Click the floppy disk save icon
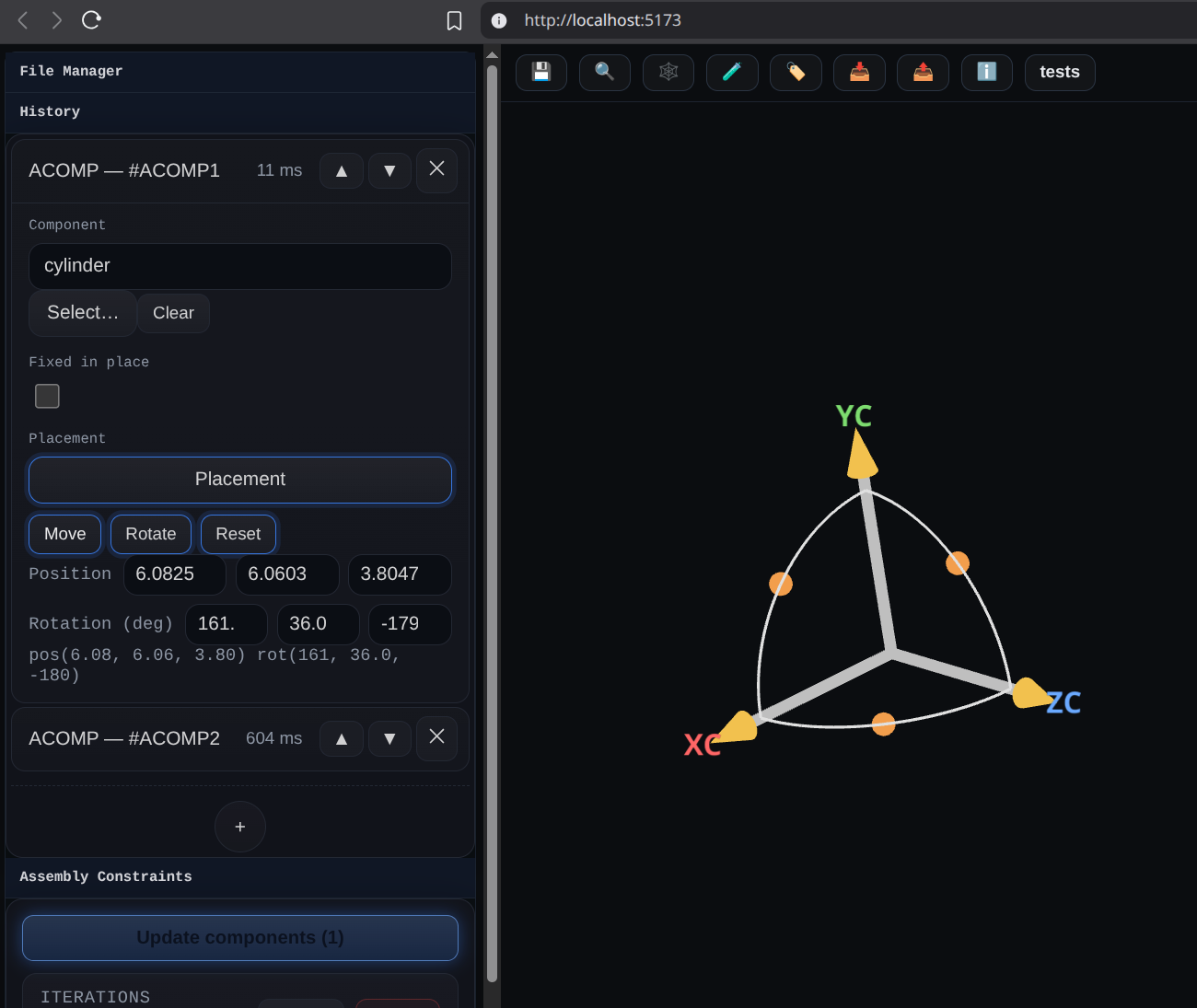The width and height of the screenshot is (1197, 1008). point(541,72)
